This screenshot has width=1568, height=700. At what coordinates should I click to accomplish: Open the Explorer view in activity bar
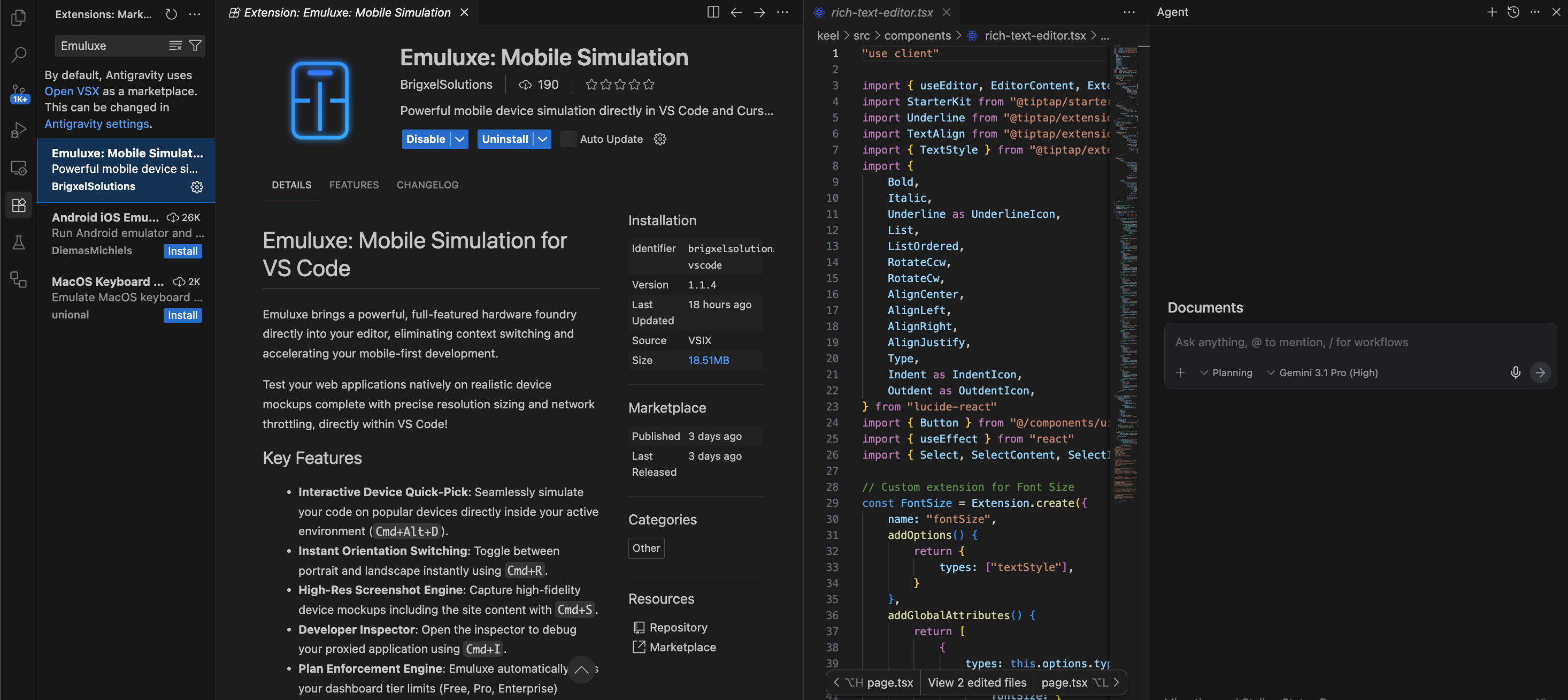pyautogui.click(x=19, y=17)
